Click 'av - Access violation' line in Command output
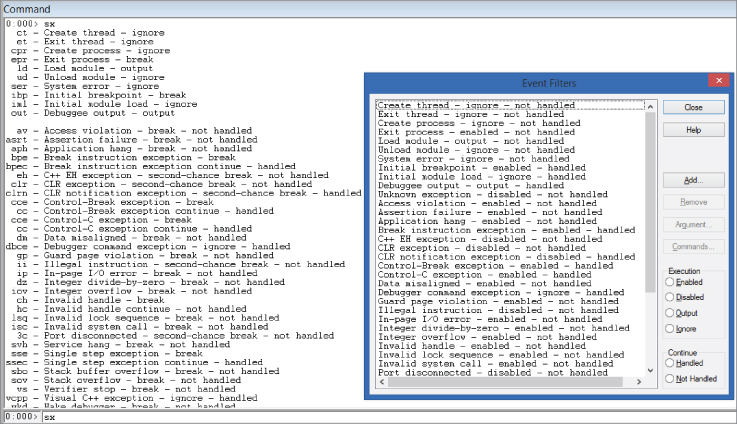 [134, 131]
